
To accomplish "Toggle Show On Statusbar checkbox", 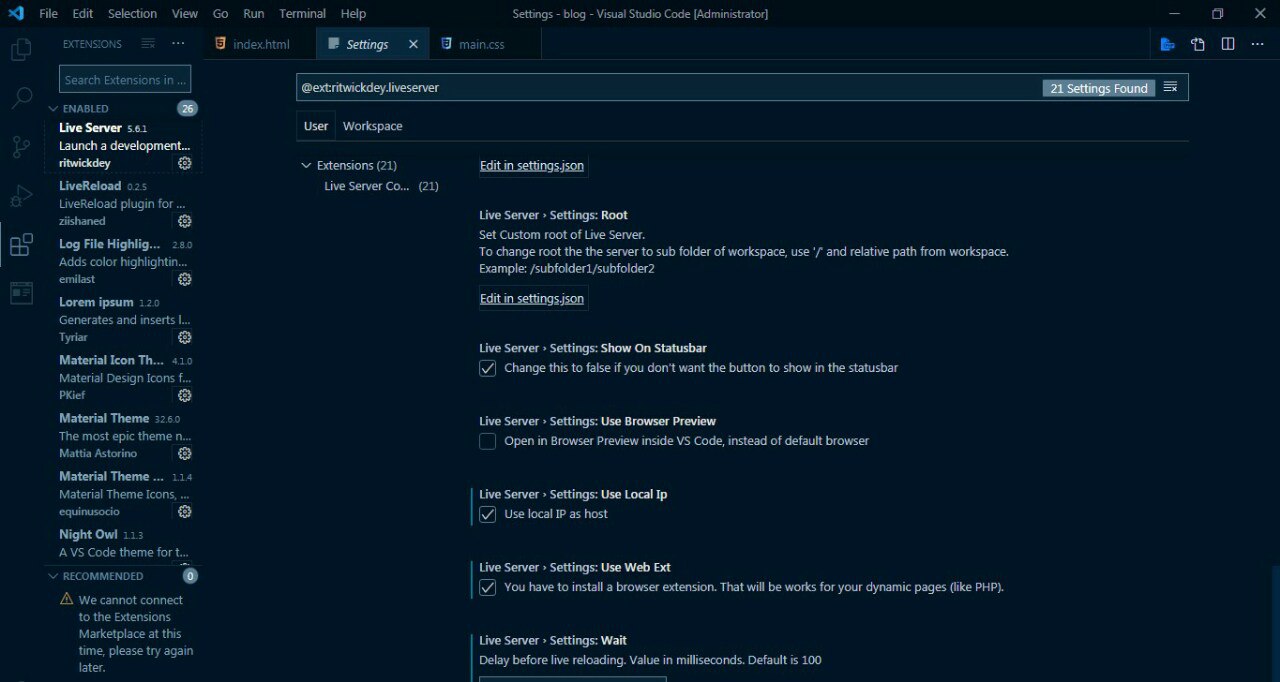I will tap(488, 368).
